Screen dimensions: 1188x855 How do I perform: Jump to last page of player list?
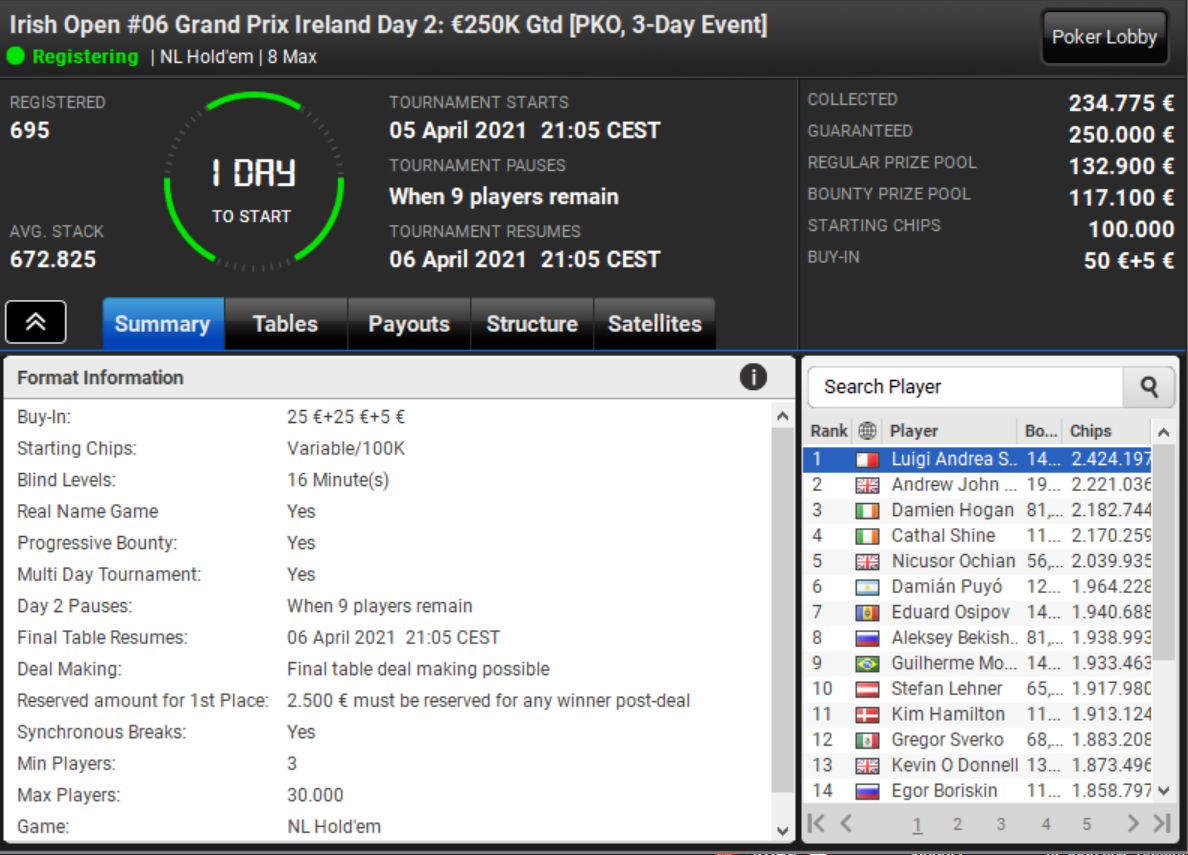point(1162,823)
